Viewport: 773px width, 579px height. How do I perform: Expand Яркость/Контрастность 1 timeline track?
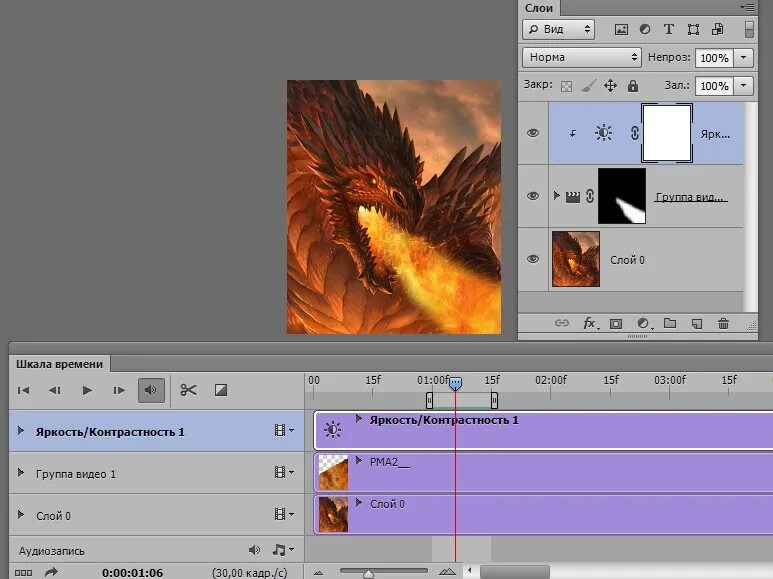tap(21, 431)
